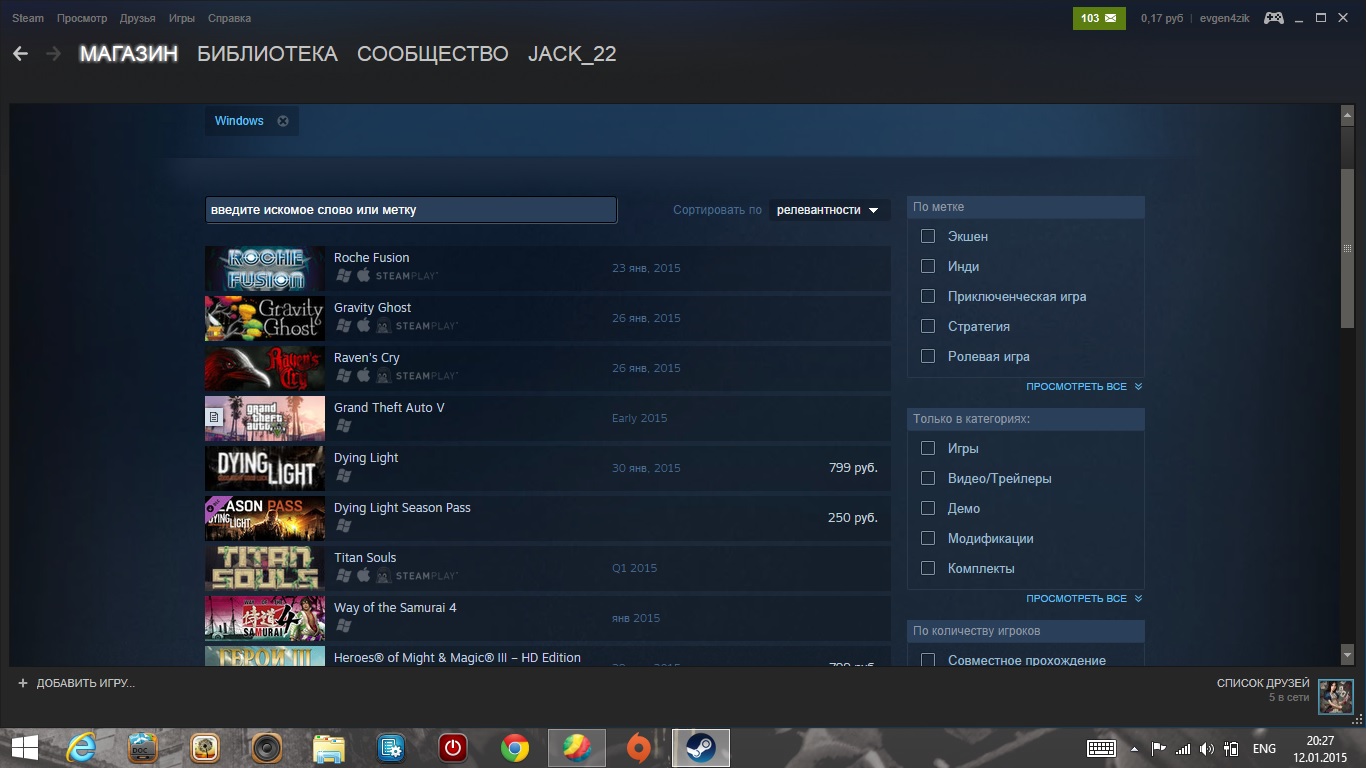Click the Grand Theft Auto V thumbnail

[265, 418]
